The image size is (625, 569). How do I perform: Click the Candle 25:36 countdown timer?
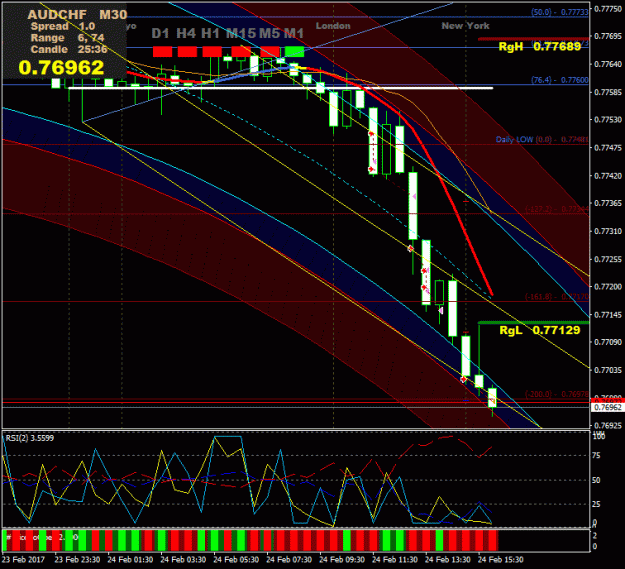pyautogui.click(x=69, y=49)
